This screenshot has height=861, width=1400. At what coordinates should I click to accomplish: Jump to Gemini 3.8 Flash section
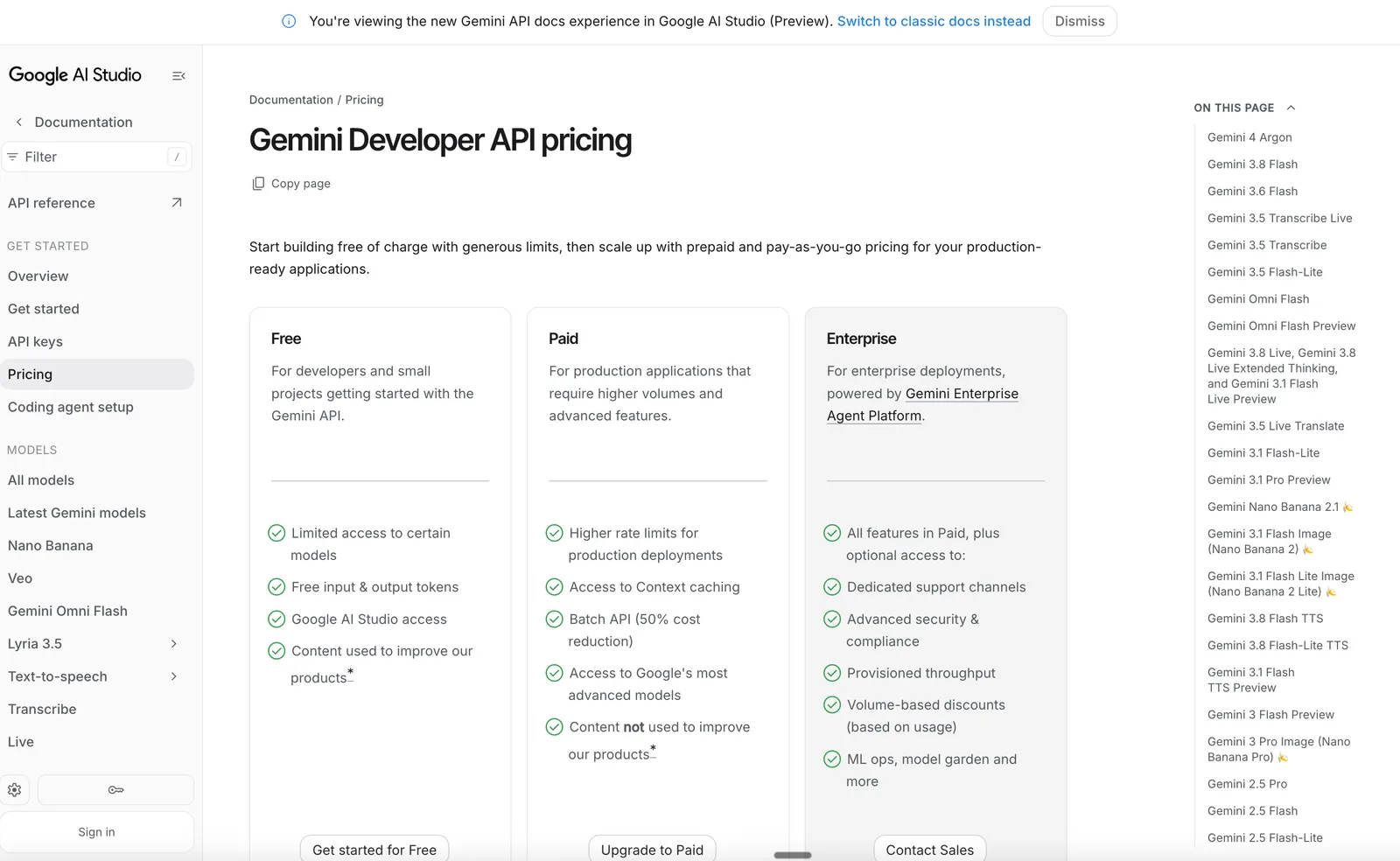point(1252,164)
